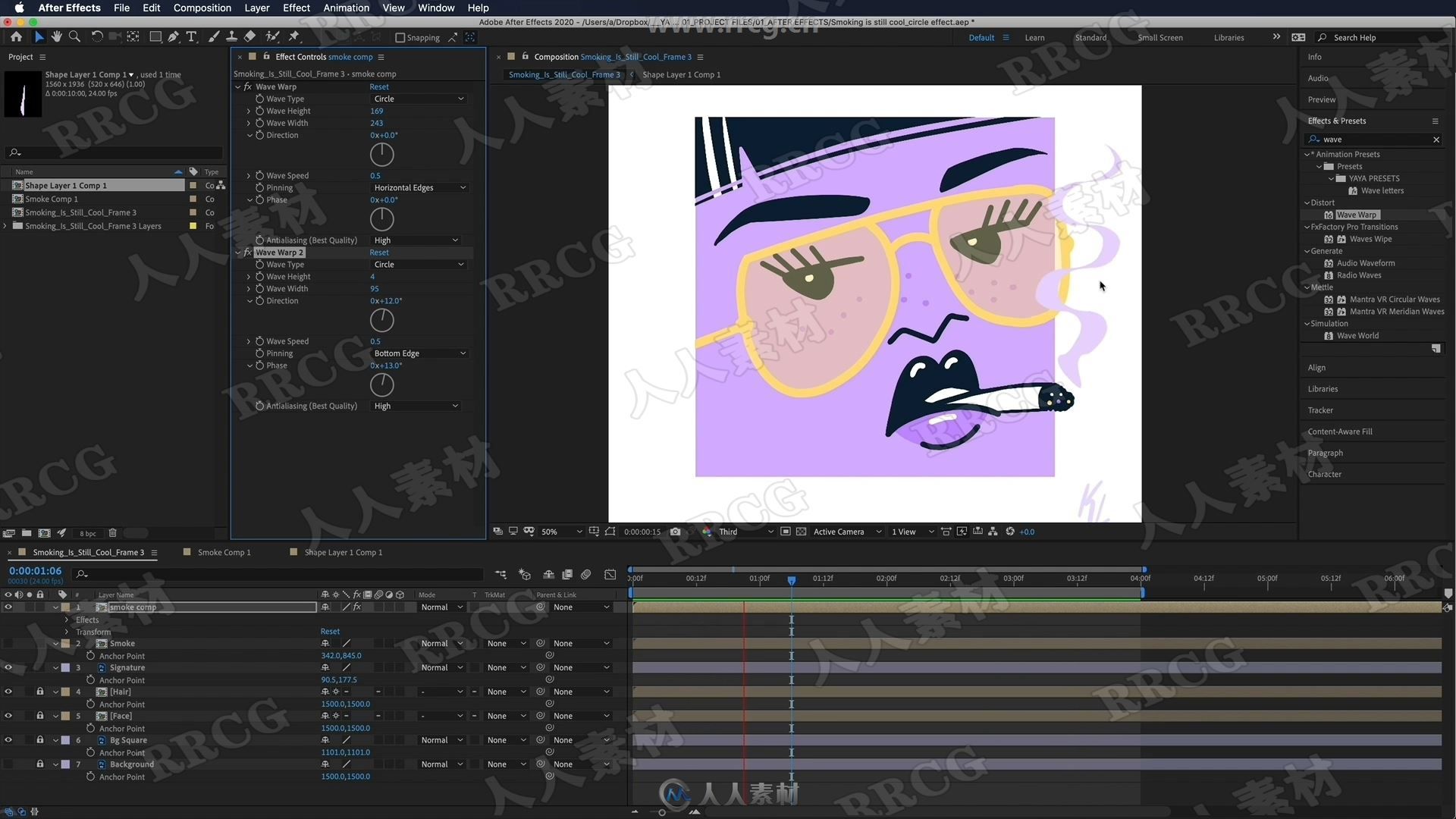Click the Reset Exposure icon

pos(1010,532)
